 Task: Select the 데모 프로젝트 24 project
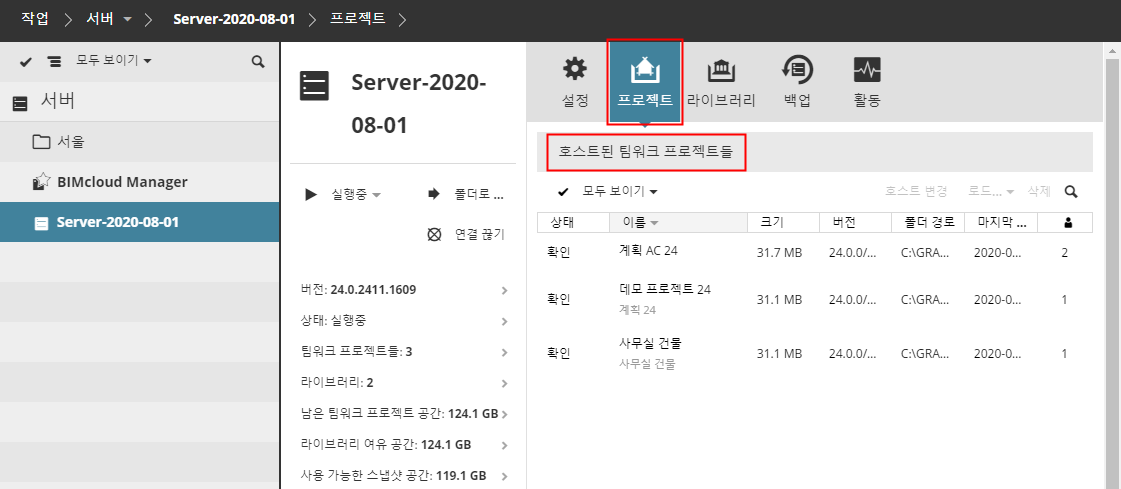[665, 290]
